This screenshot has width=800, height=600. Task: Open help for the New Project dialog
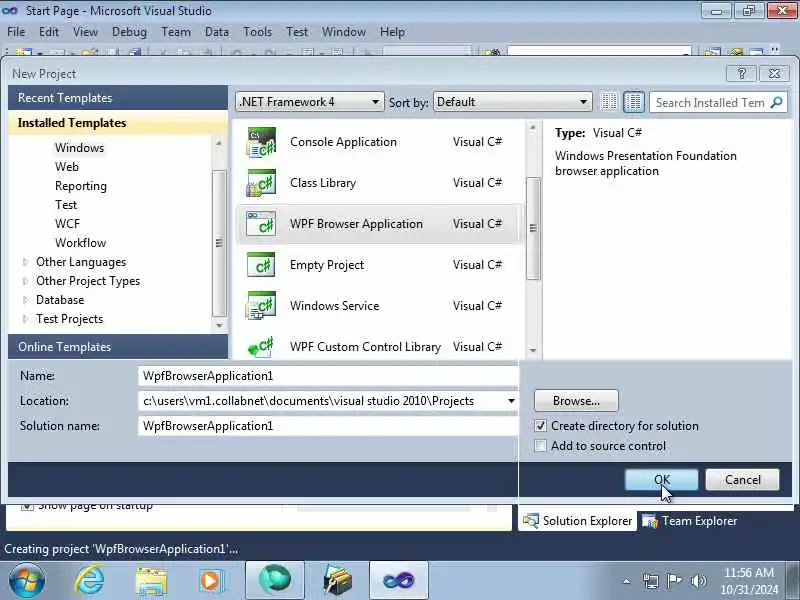coord(741,73)
